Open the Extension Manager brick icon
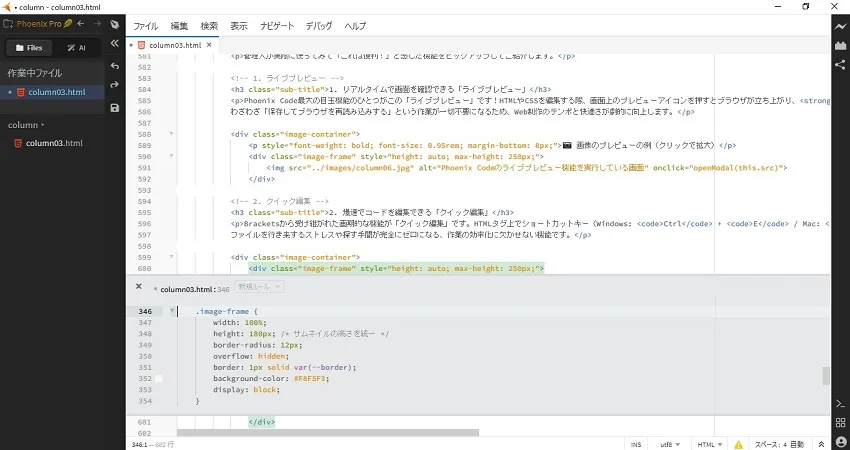 (840, 46)
